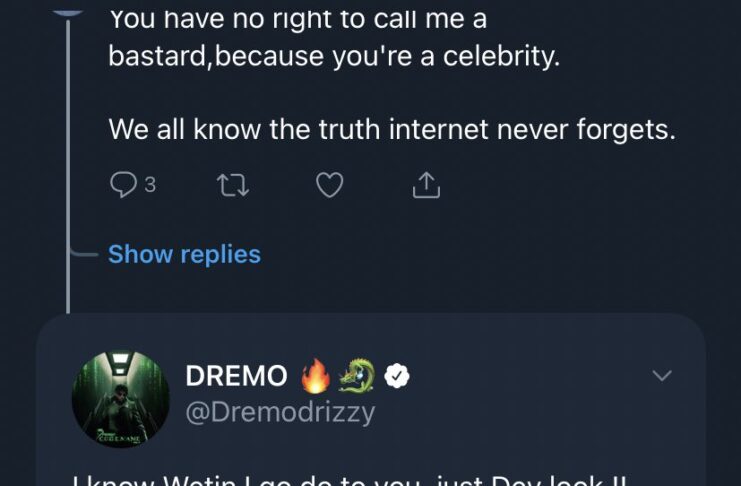Image resolution: width=741 pixels, height=486 pixels.
Task: Click the line "You have no right to call me a"
Action: coord(297,18)
